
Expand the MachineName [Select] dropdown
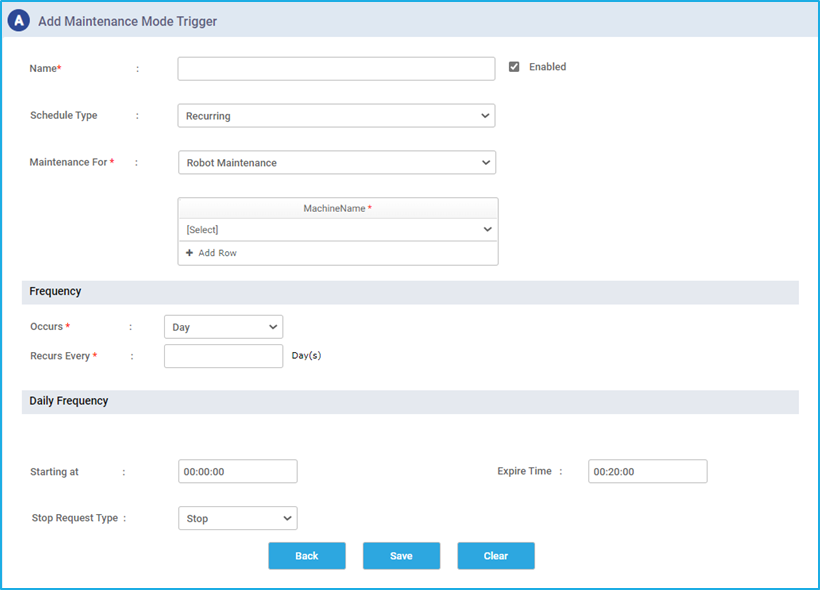338,230
